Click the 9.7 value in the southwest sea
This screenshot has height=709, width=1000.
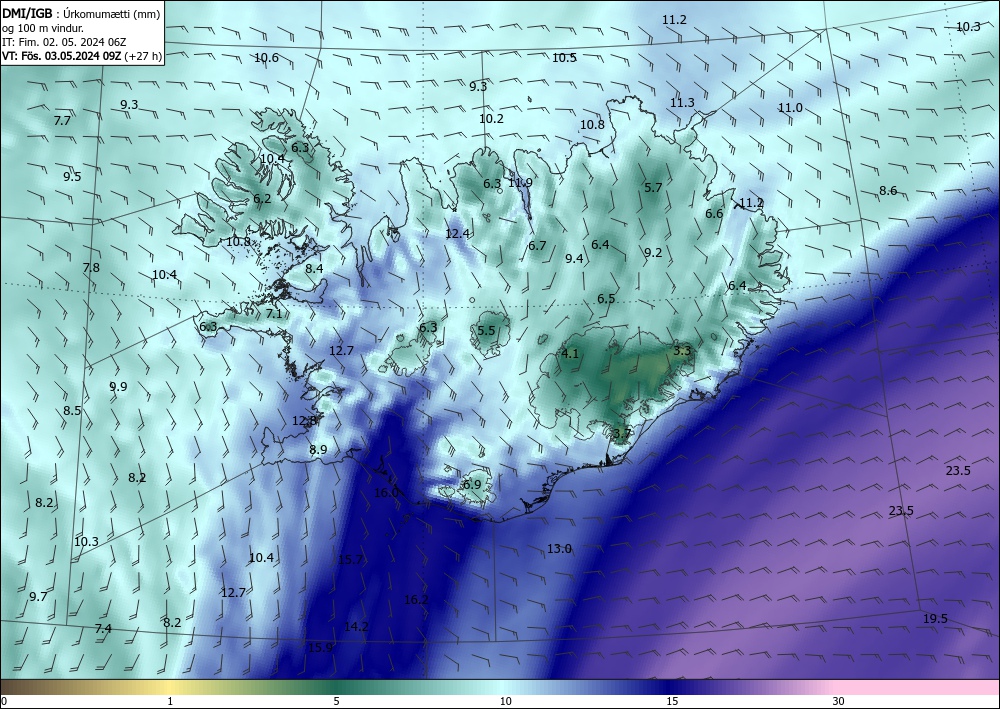pyautogui.click(x=38, y=597)
